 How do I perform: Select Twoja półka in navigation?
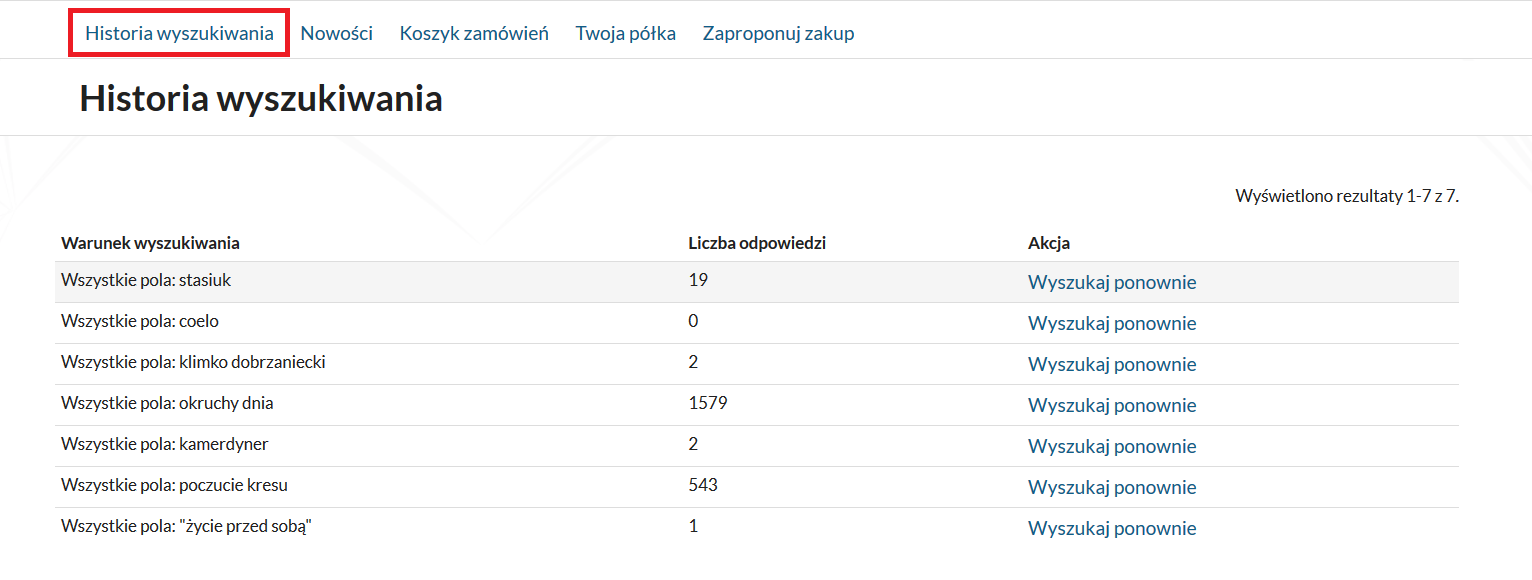coord(625,33)
